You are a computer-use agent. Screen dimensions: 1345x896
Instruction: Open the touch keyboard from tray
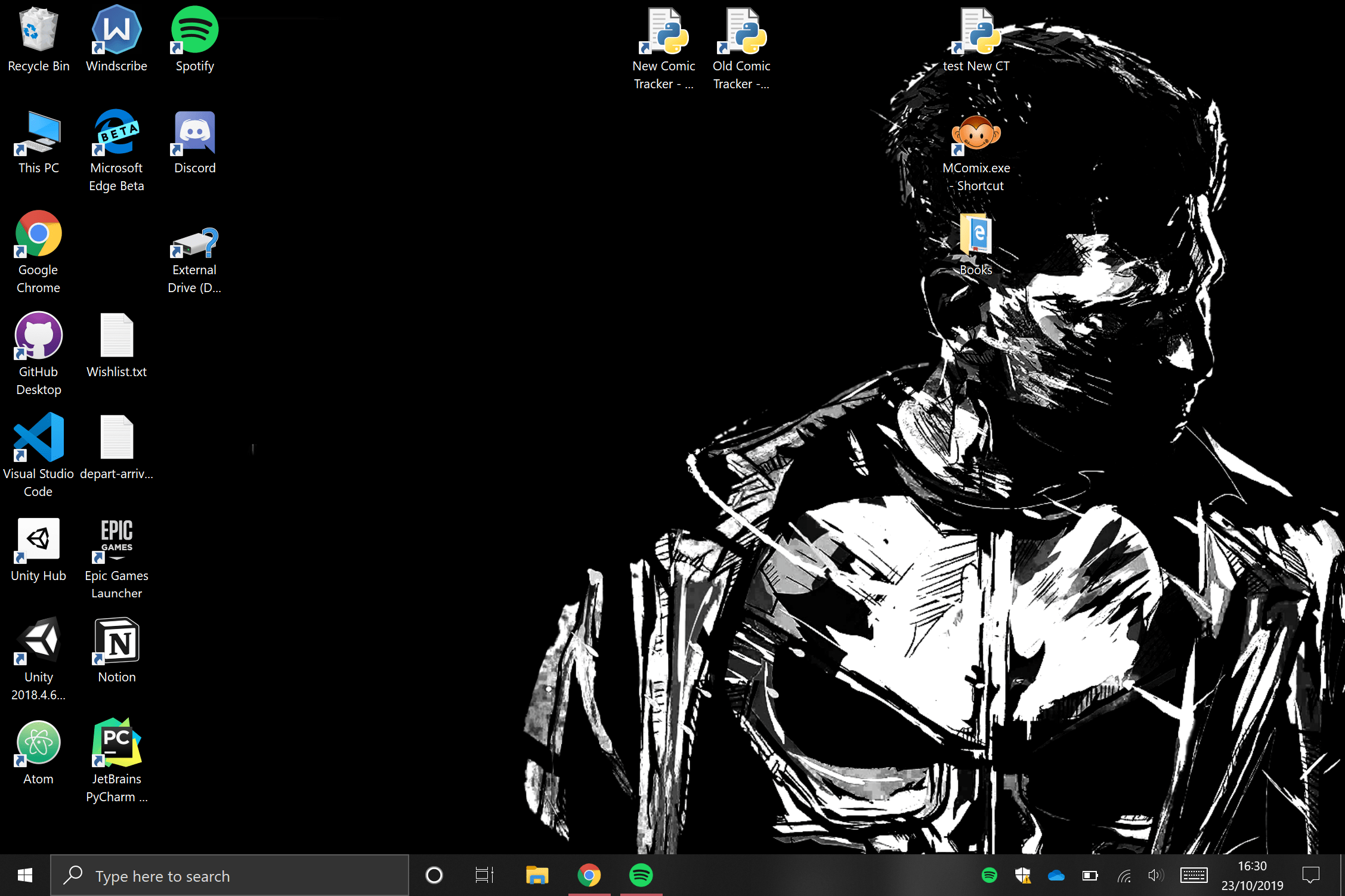(x=1194, y=875)
